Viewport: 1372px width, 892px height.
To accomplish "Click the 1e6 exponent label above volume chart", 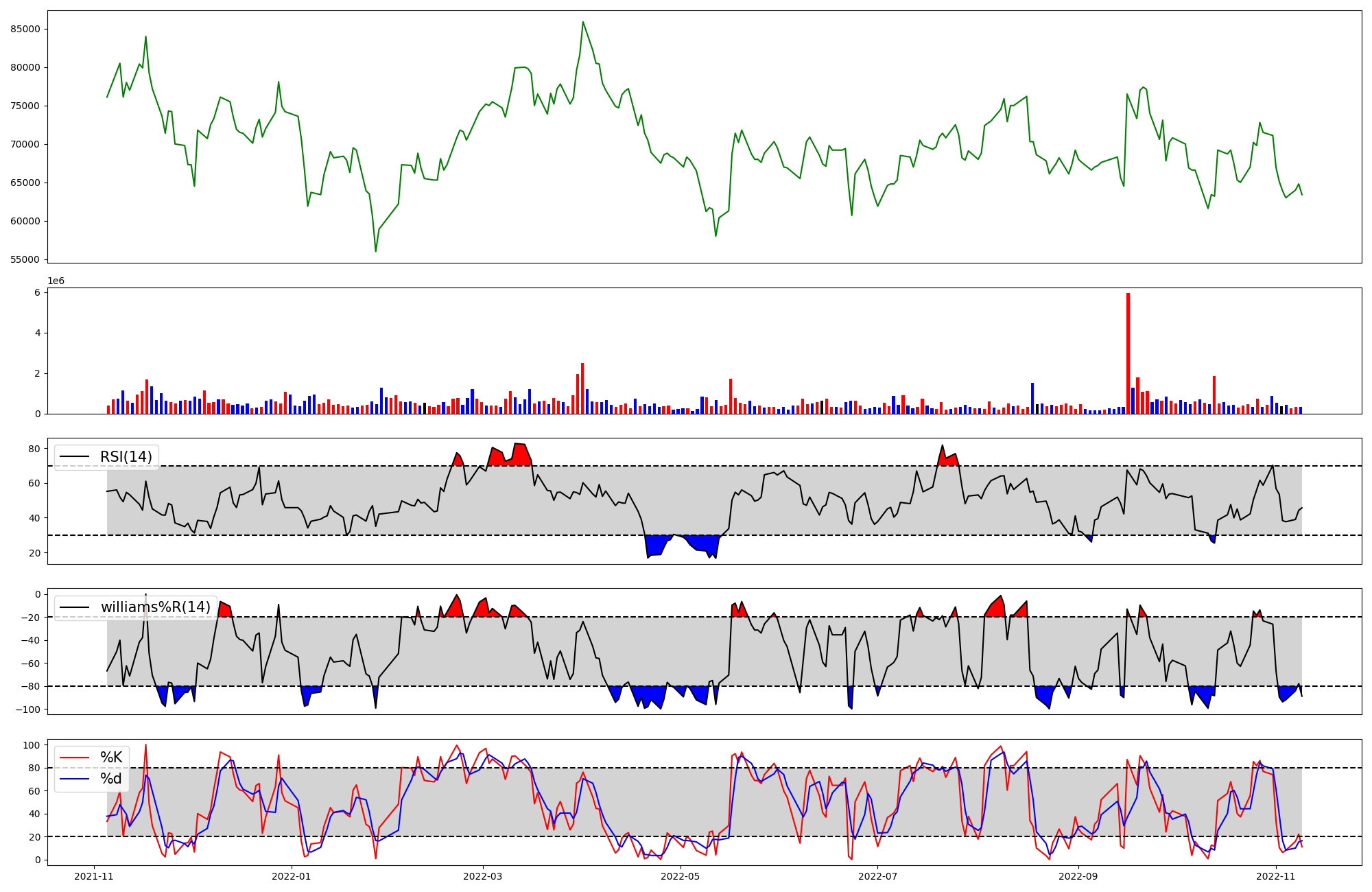I will point(56,281).
